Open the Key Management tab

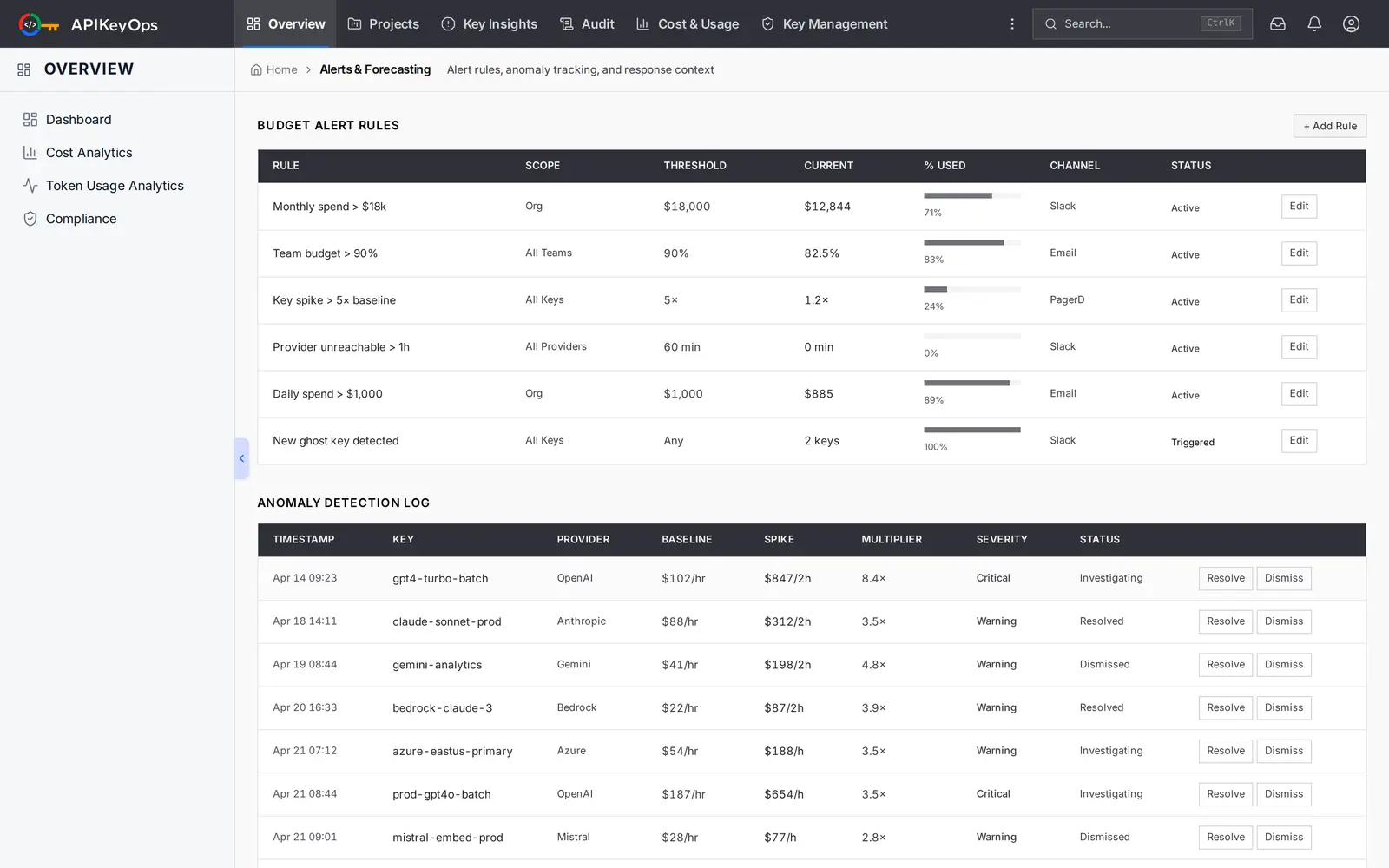click(x=824, y=24)
